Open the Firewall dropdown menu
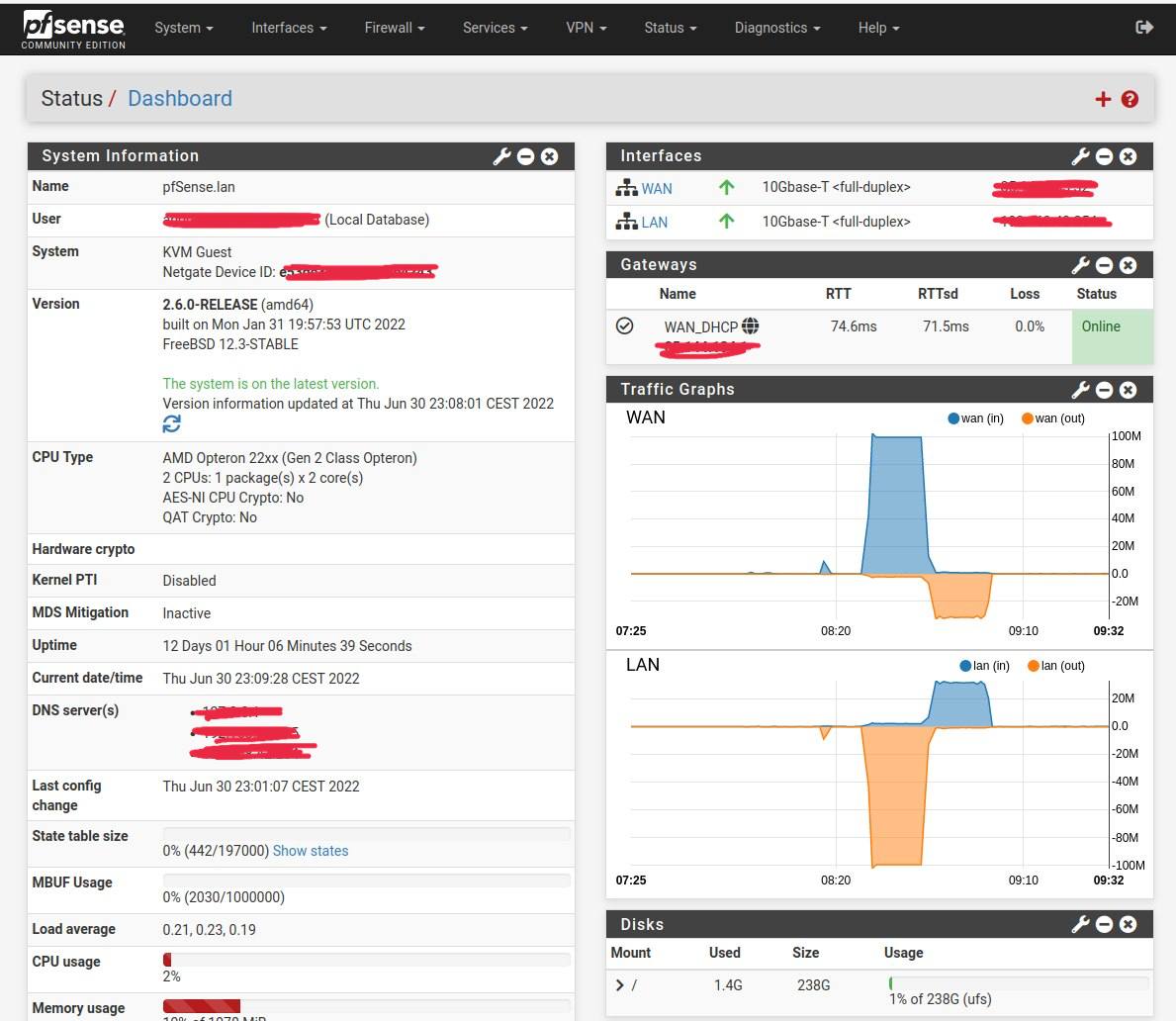This screenshot has height=1021, width=1176. 394,28
